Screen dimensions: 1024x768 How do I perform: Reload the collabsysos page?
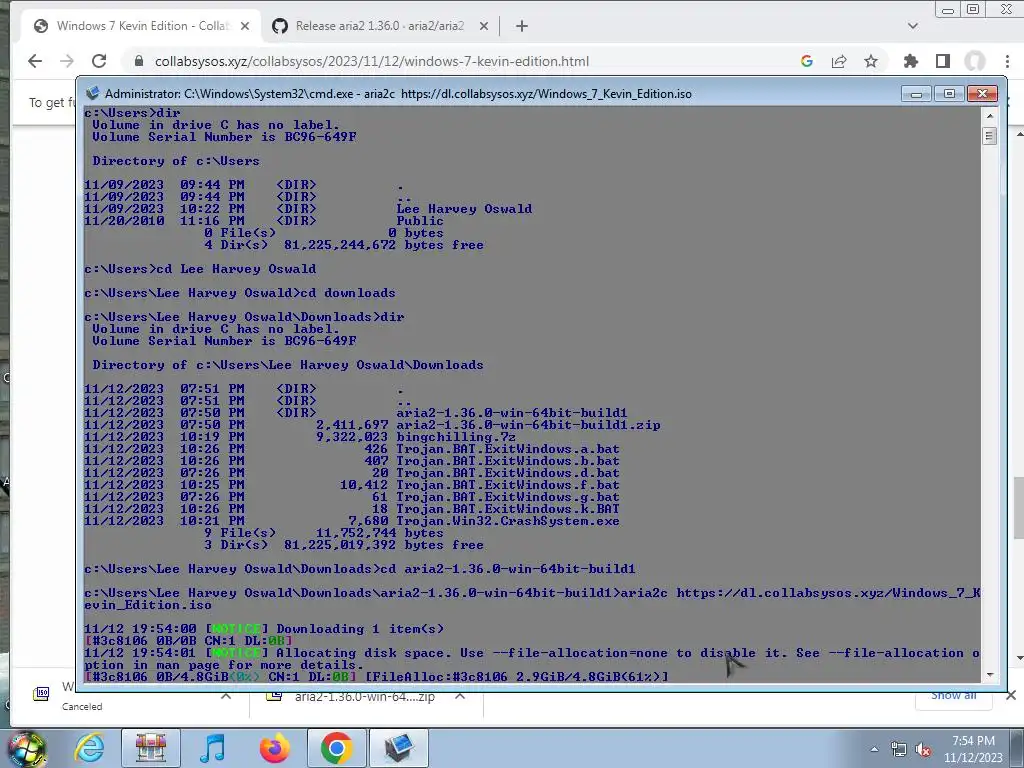click(x=99, y=61)
